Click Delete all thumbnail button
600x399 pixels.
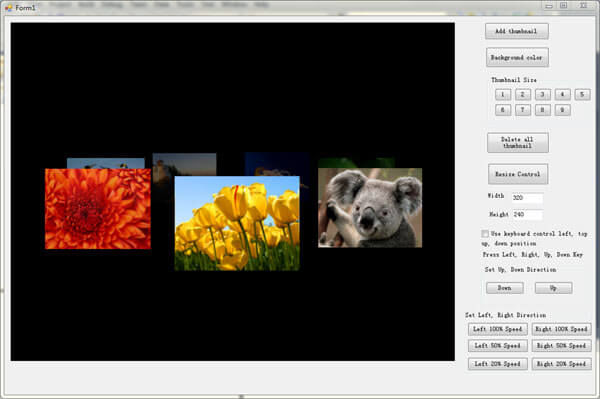click(518, 142)
